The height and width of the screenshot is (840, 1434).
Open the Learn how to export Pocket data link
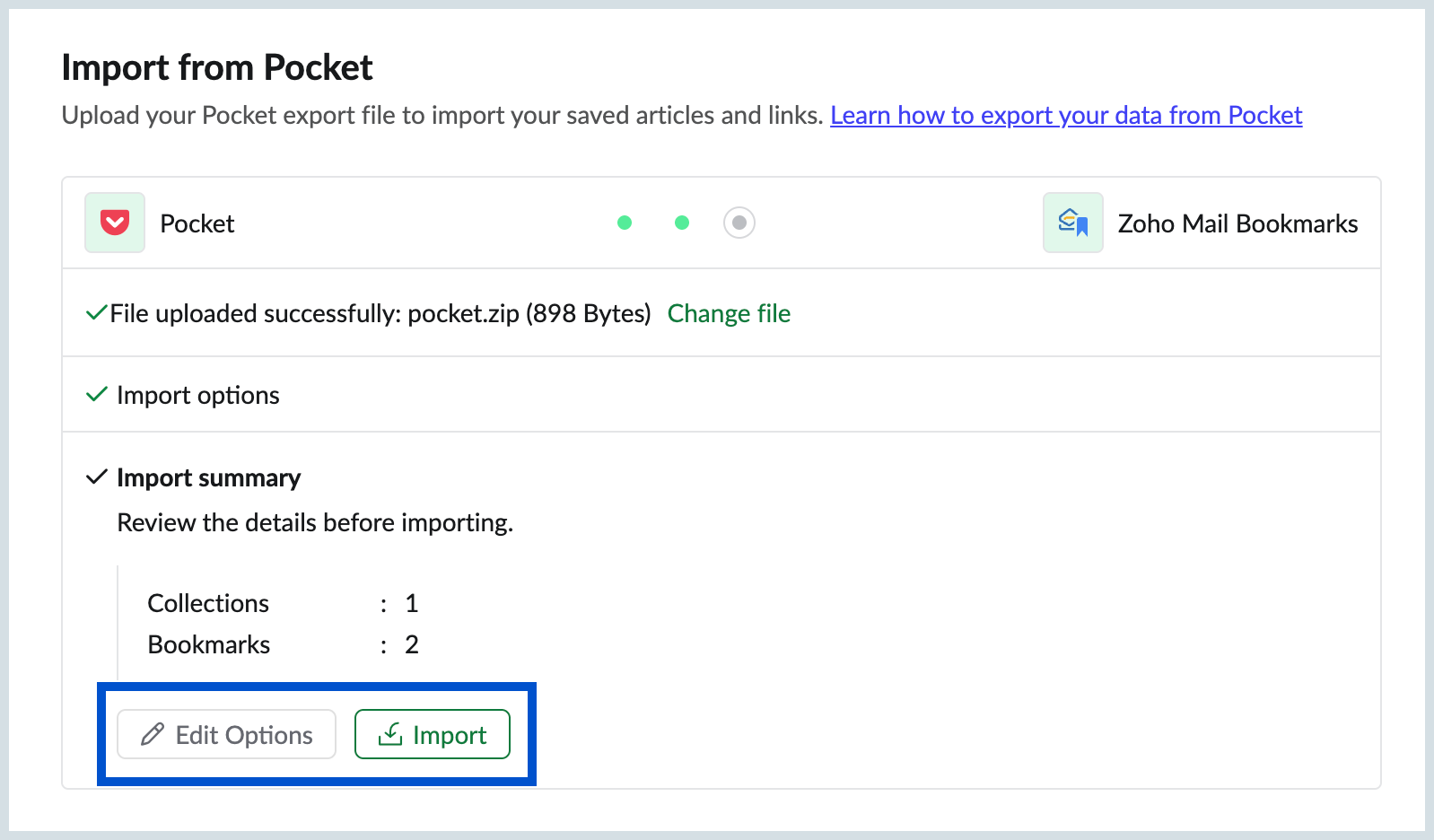(x=1066, y=115)
